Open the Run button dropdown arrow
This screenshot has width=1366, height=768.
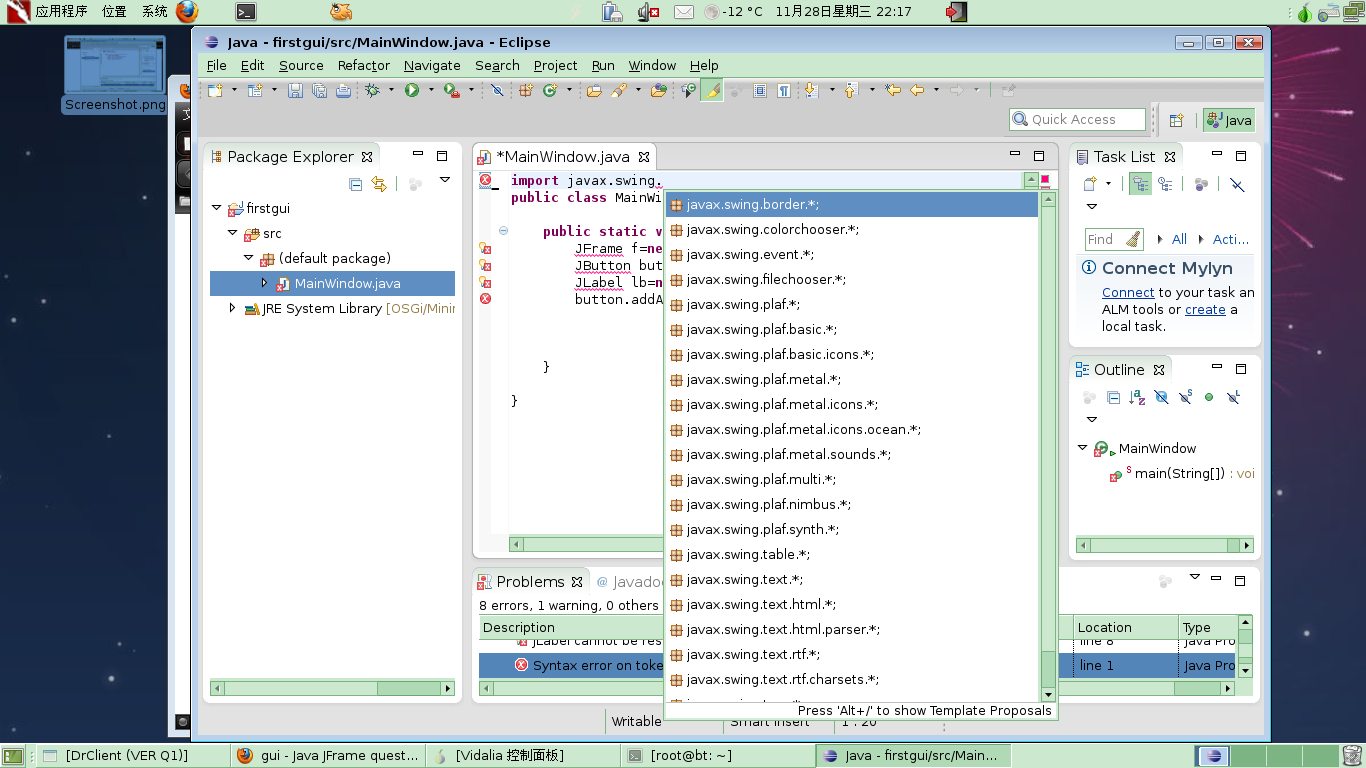431,90
